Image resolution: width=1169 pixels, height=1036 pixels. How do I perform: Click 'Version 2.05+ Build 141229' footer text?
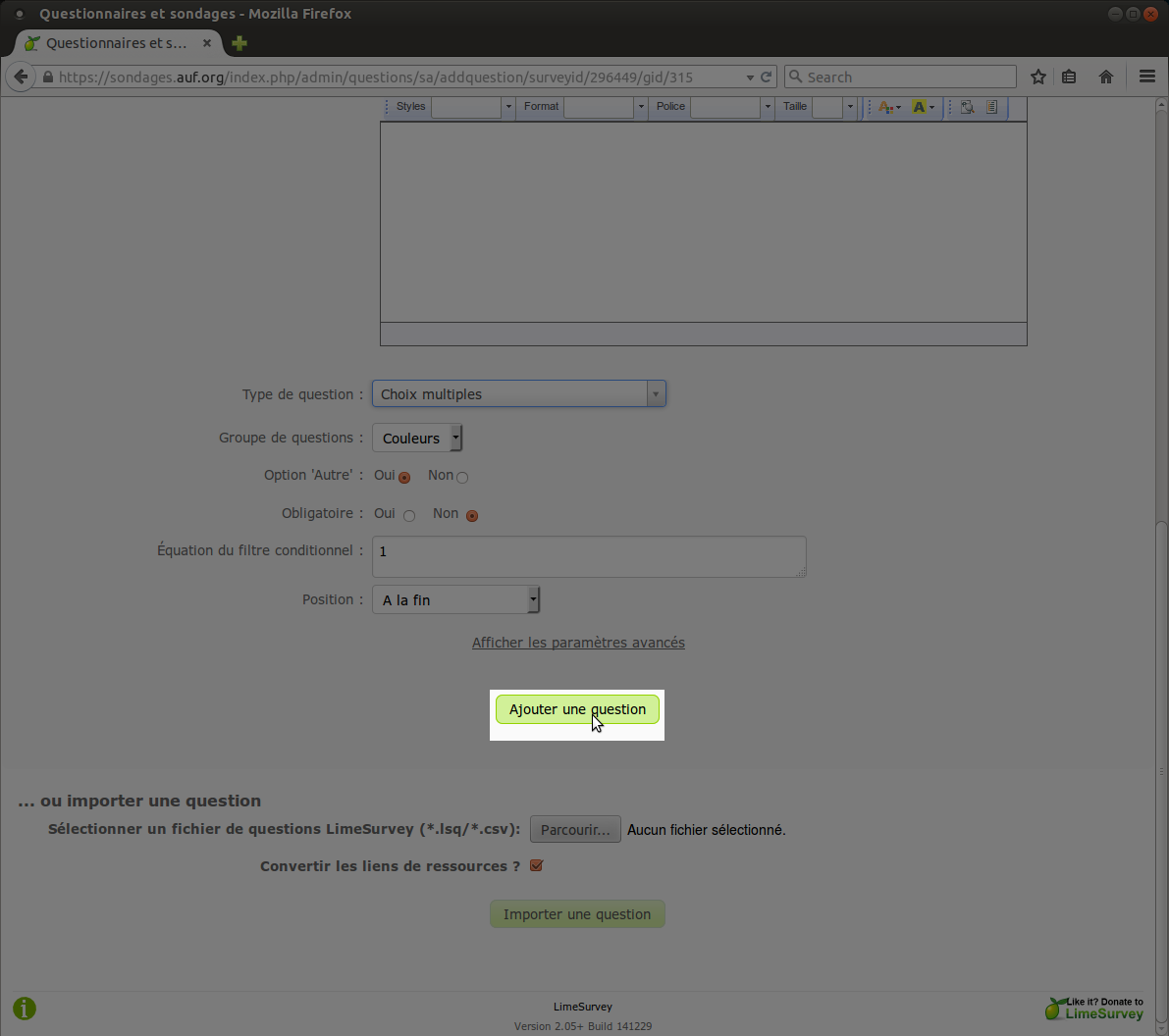pos(583,1026)
